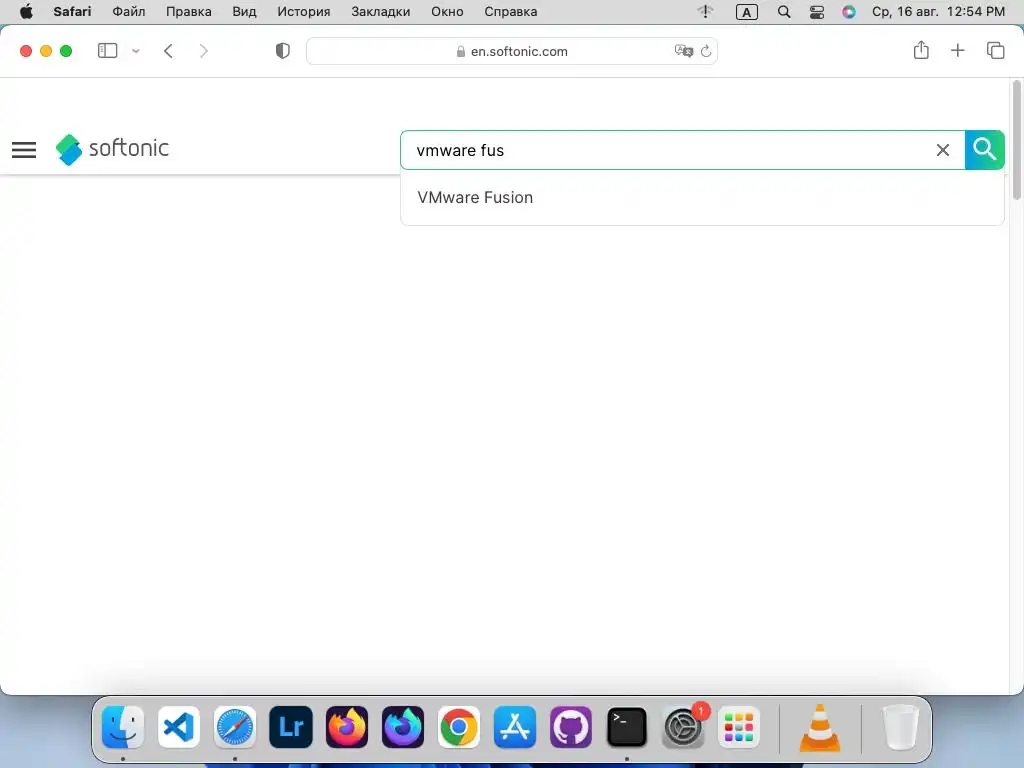The image size is (1024, 768).
Task: Clear the search field with the X
Action: [x=942, y=150]
